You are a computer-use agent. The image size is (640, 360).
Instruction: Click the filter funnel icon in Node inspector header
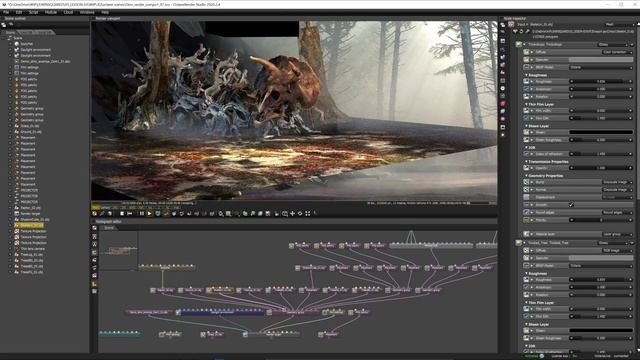click(515, 31)
